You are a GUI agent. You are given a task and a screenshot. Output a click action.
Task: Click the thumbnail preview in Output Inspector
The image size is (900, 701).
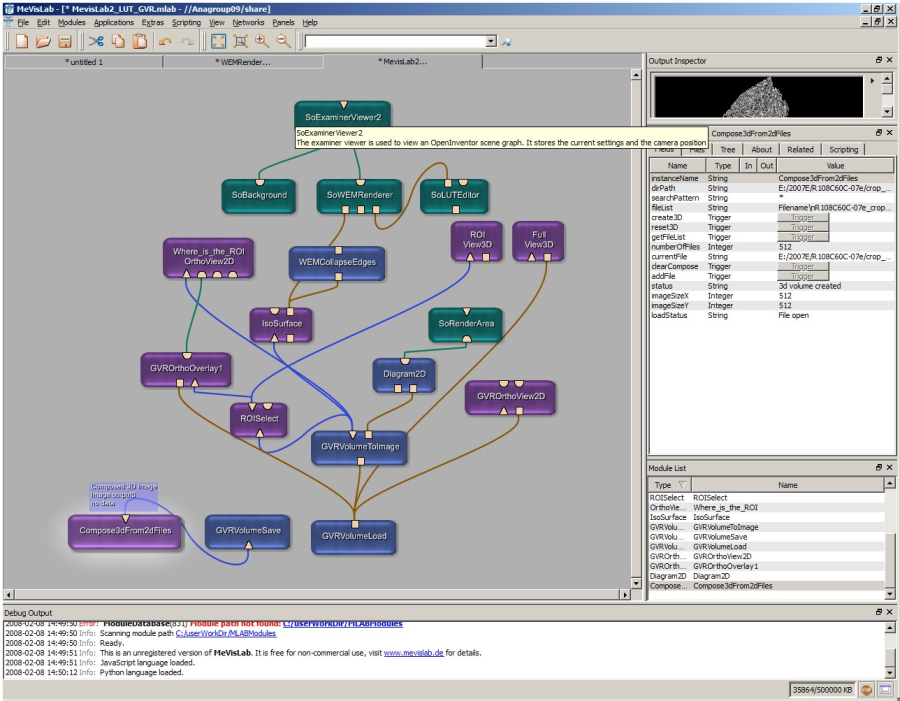click(x=759, y=97)
